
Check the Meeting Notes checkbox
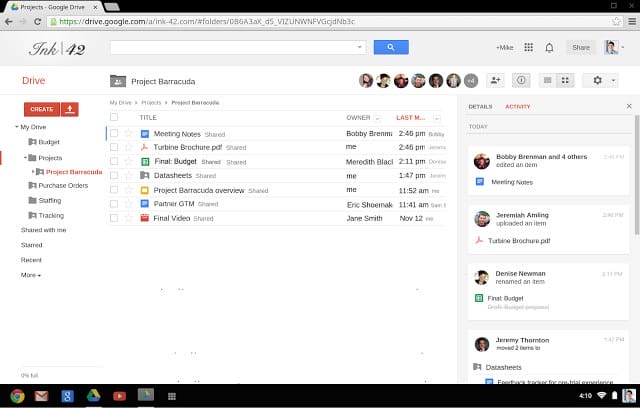(114, 133)
